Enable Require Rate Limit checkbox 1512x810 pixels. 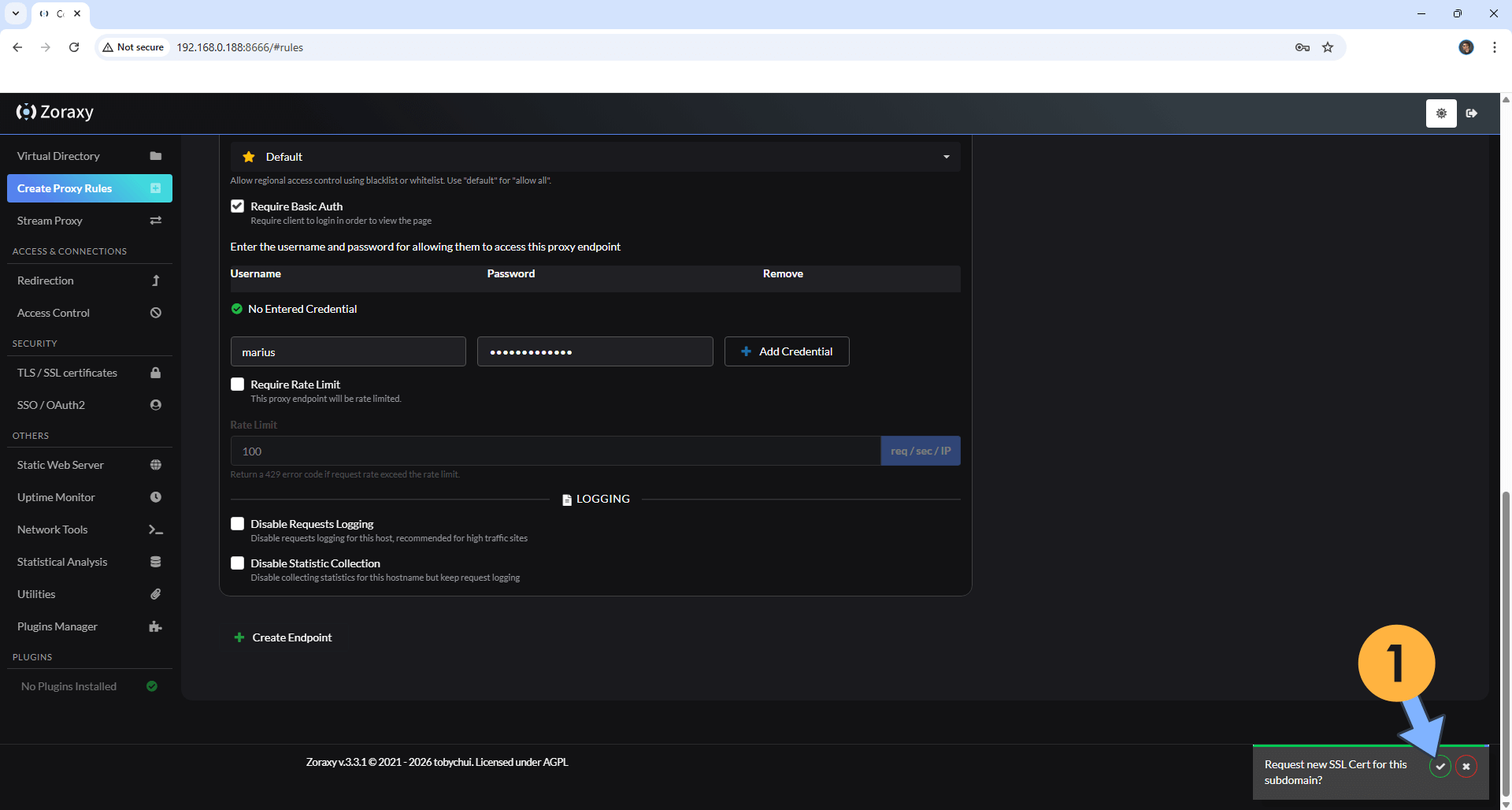[237, 385]
